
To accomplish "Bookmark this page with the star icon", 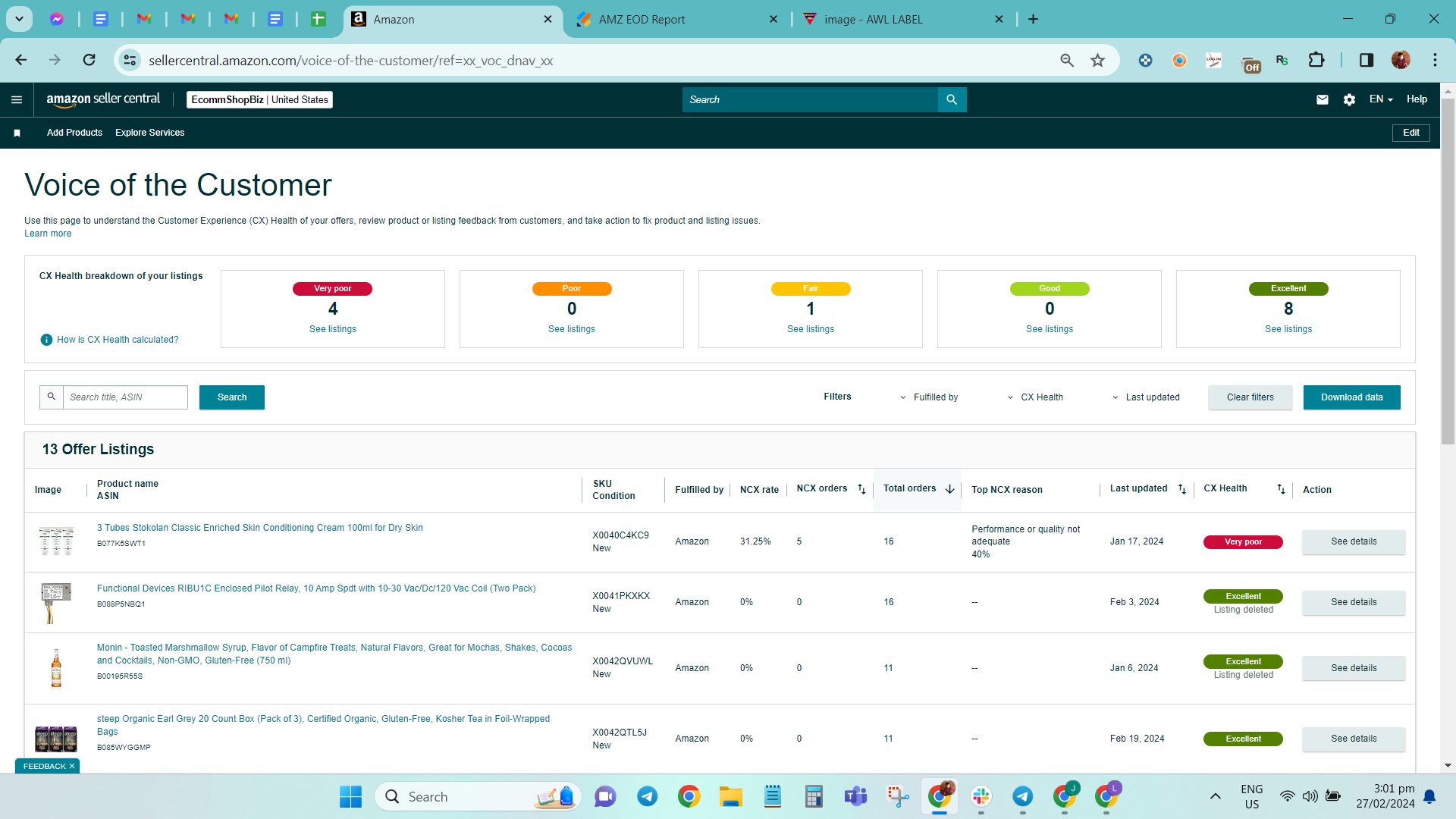I will (x=1097, y=60).
